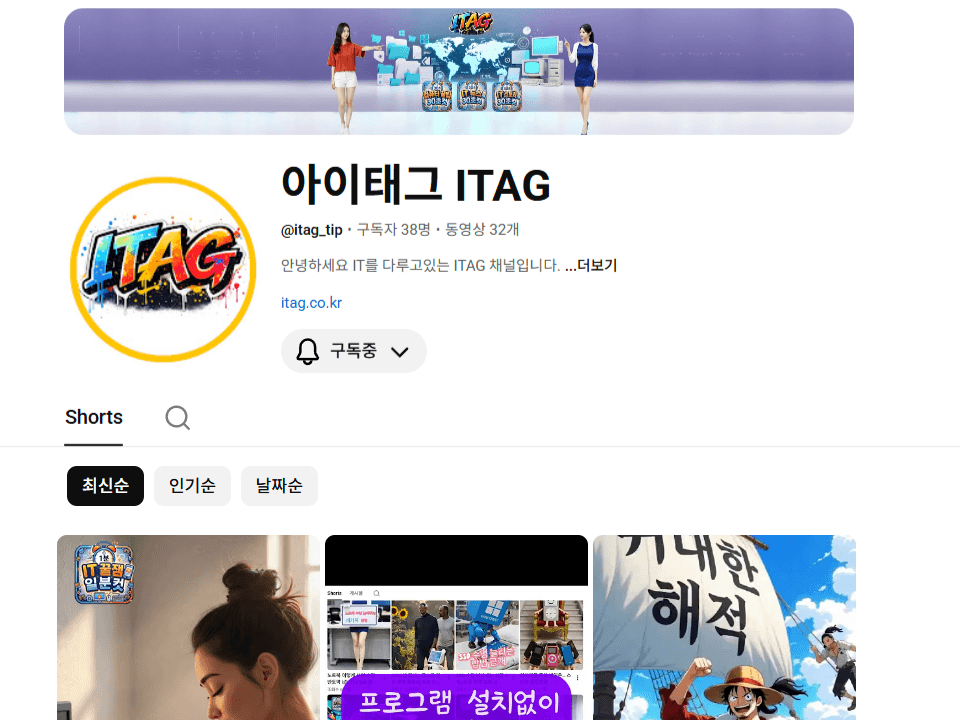Play the 거대한 해적 pirate short

coord(724,628)
